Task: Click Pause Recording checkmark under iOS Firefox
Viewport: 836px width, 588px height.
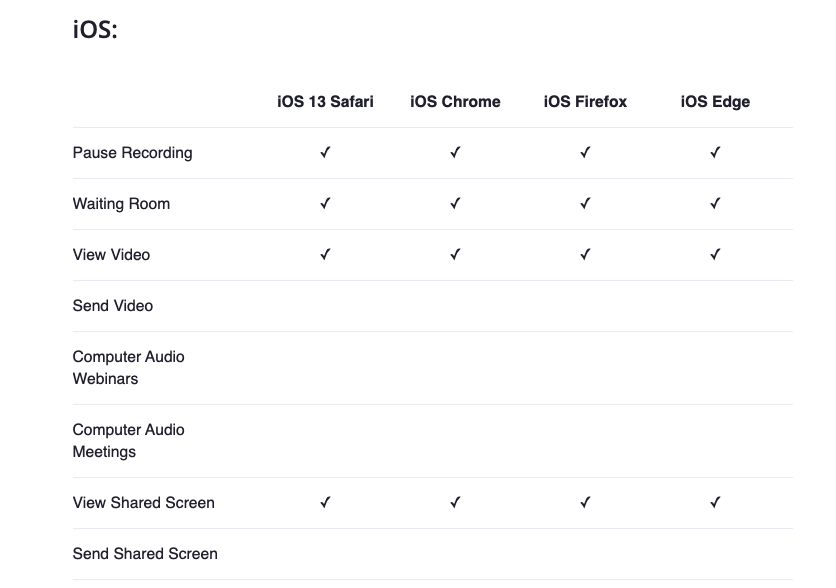Action: (x=585, y=153)
